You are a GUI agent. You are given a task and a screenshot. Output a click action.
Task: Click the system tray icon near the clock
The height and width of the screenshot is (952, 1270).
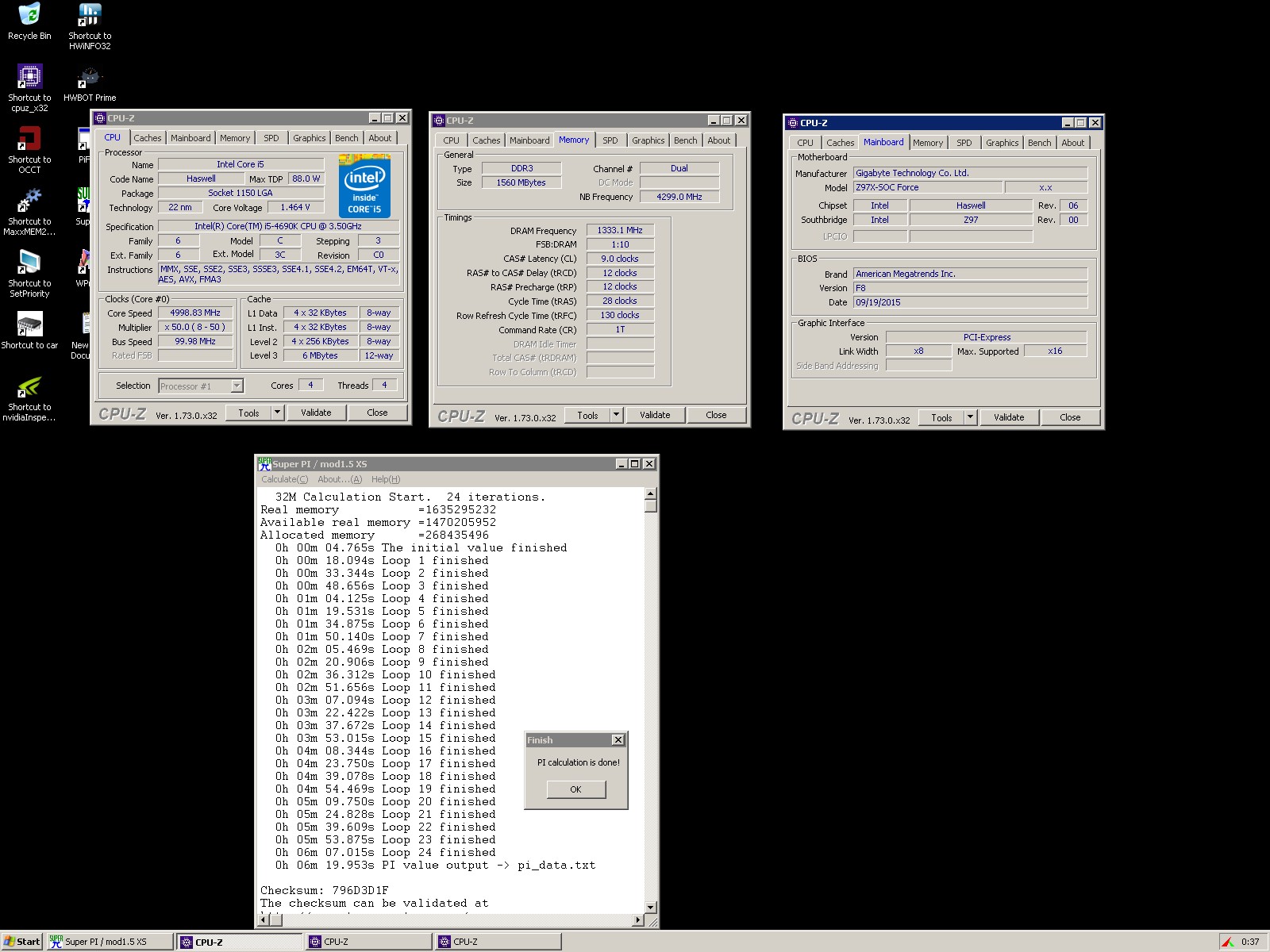(x=1228, y=942)
